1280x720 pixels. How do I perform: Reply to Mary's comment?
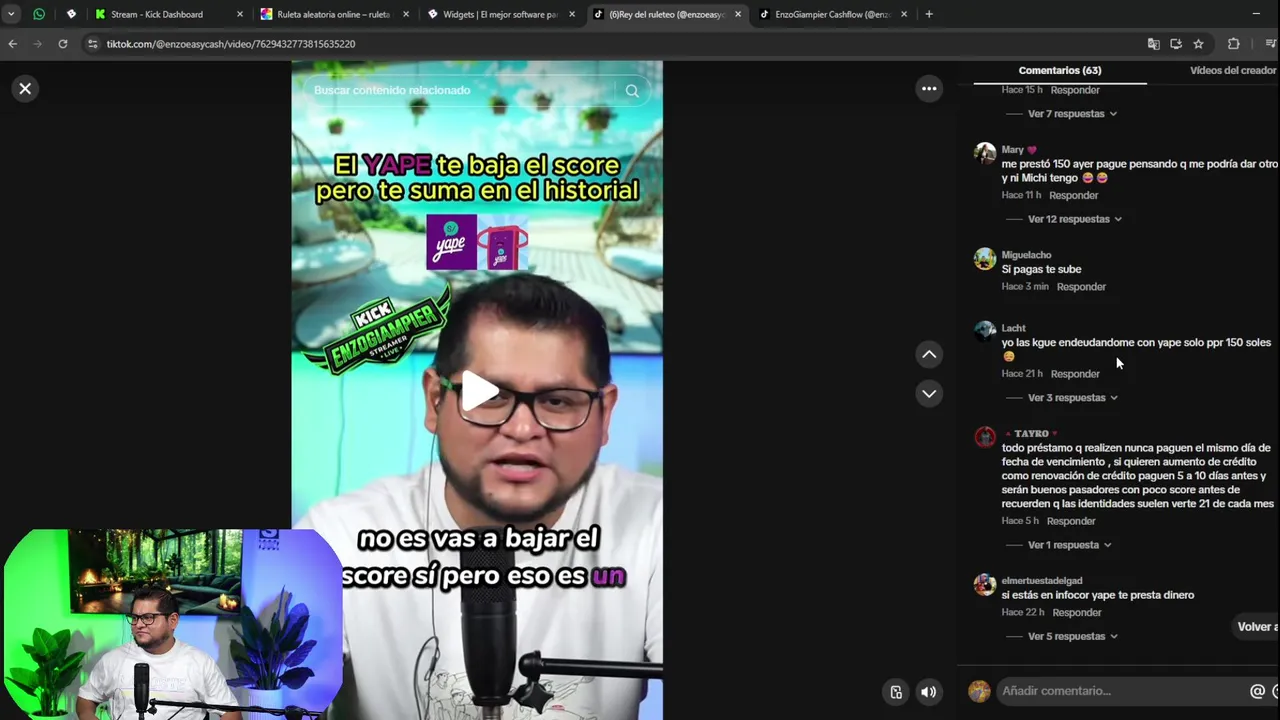pyautogui.click(x=1073, y=196)
